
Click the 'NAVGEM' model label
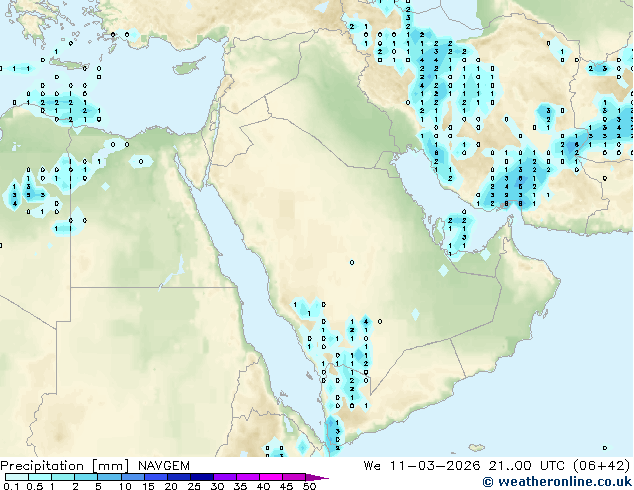(164, 466)
